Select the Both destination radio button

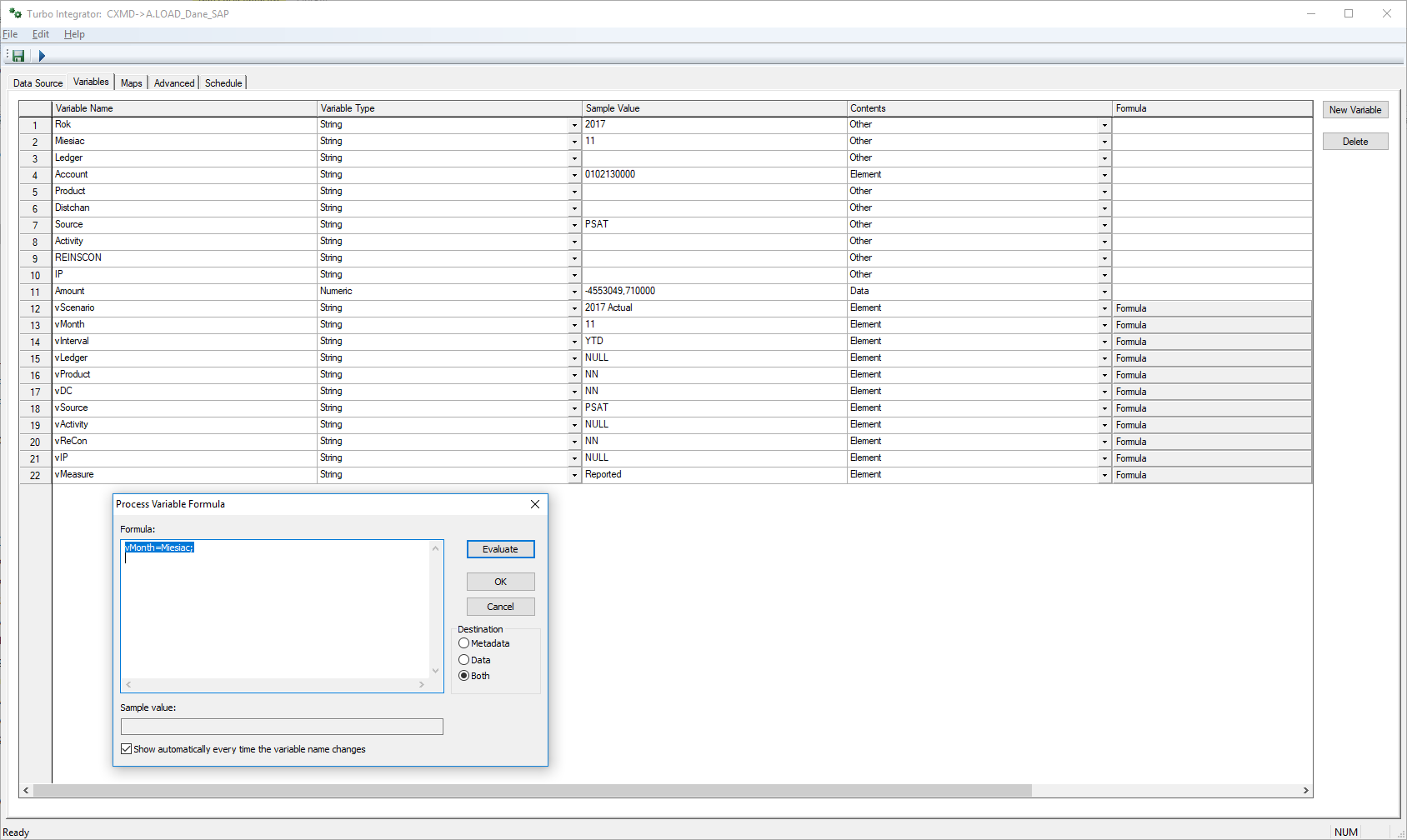[464, 676]
